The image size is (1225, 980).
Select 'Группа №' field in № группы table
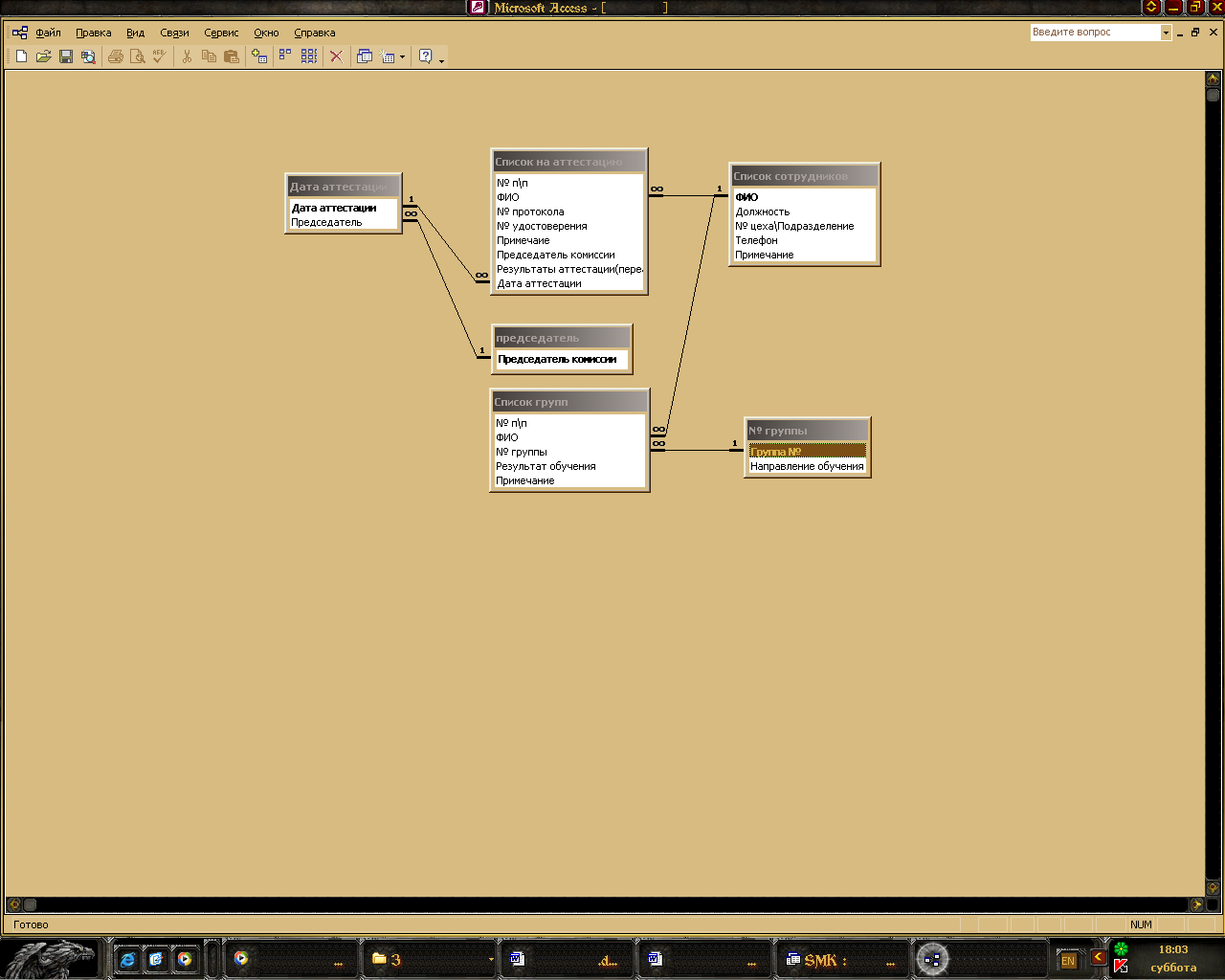coord(807,452)
